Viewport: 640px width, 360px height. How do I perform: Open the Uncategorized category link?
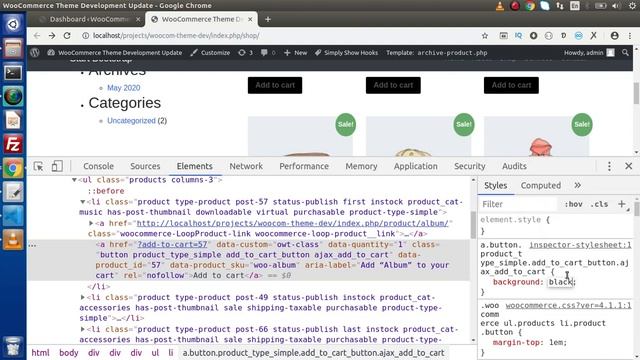[x=131, y=121]
